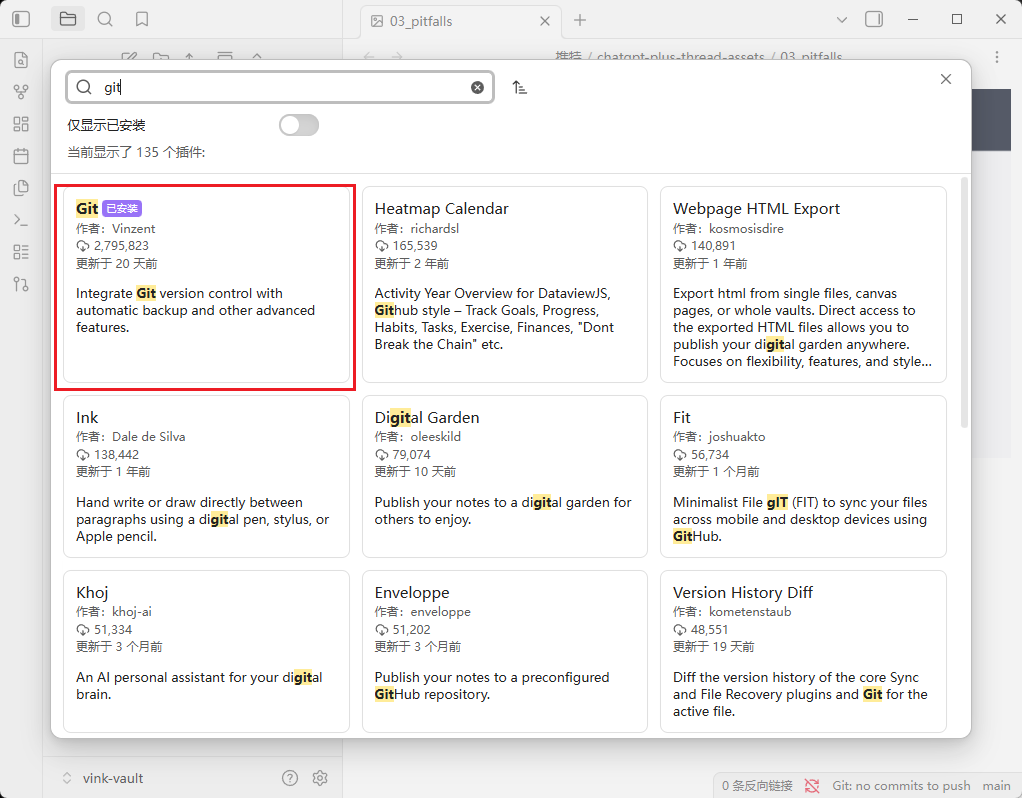Open graph view from the ribbon
The width and height of the screenshot is (1022, 798).
(21, 92)
